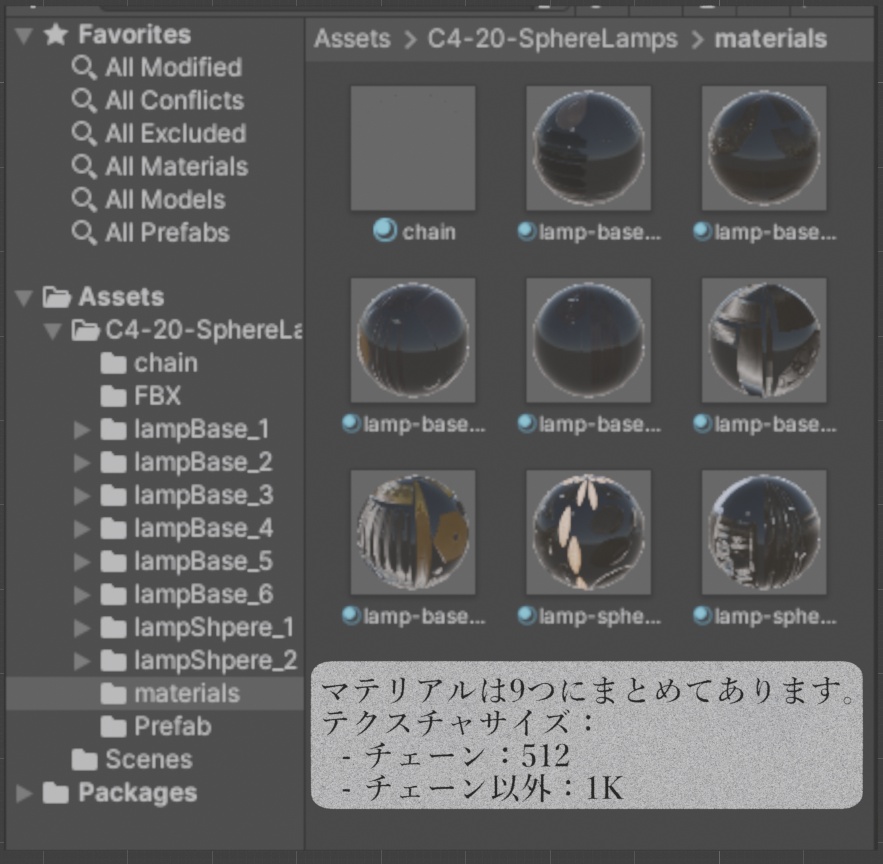
Task: Select the lampShpere_2 folder label
Action: click(216, 661)
